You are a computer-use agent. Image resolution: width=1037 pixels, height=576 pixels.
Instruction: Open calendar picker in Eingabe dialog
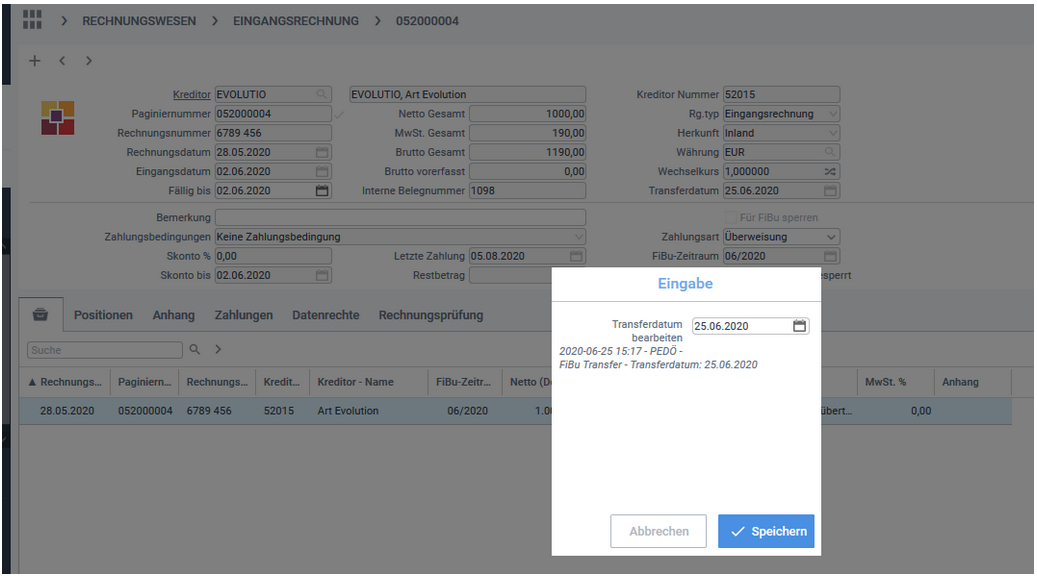click(799, 326)
